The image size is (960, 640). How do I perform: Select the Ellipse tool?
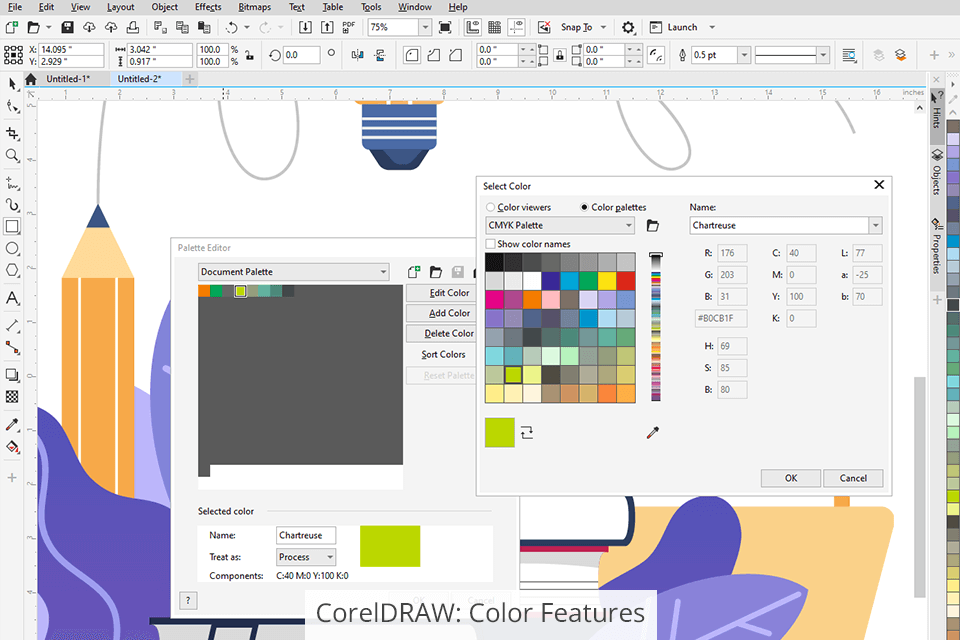(12, 248)
